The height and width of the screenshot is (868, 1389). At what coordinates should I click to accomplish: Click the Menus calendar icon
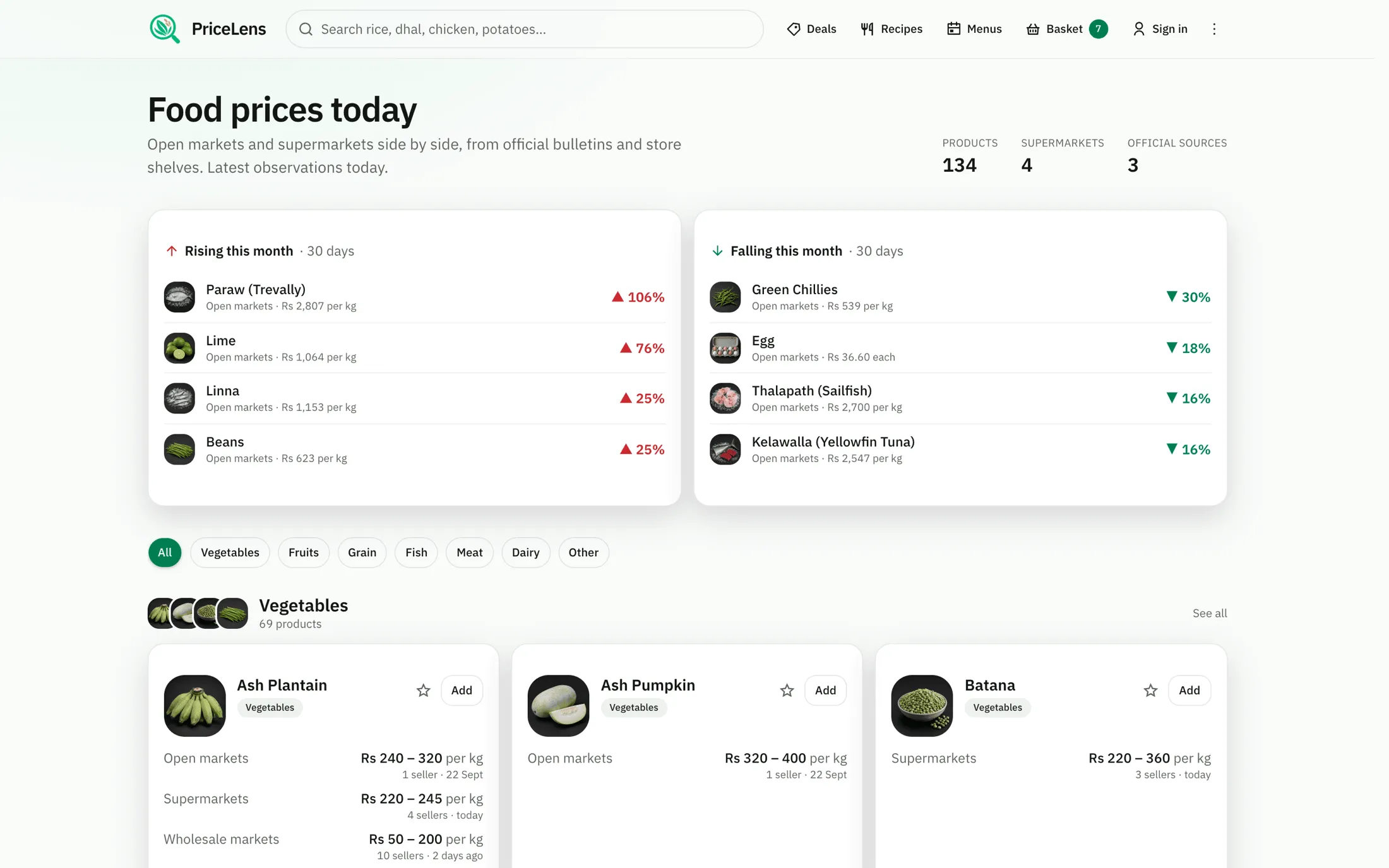click(953, 29)
